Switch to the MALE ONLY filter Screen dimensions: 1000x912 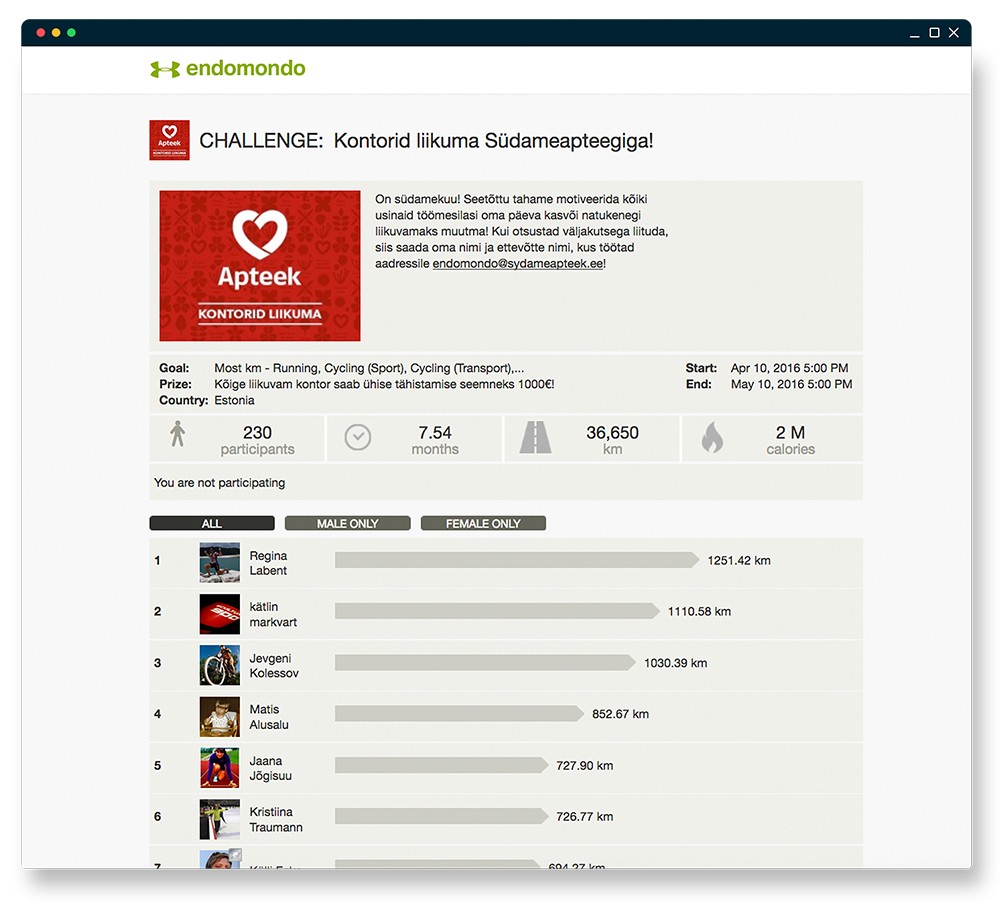point(348,523)
